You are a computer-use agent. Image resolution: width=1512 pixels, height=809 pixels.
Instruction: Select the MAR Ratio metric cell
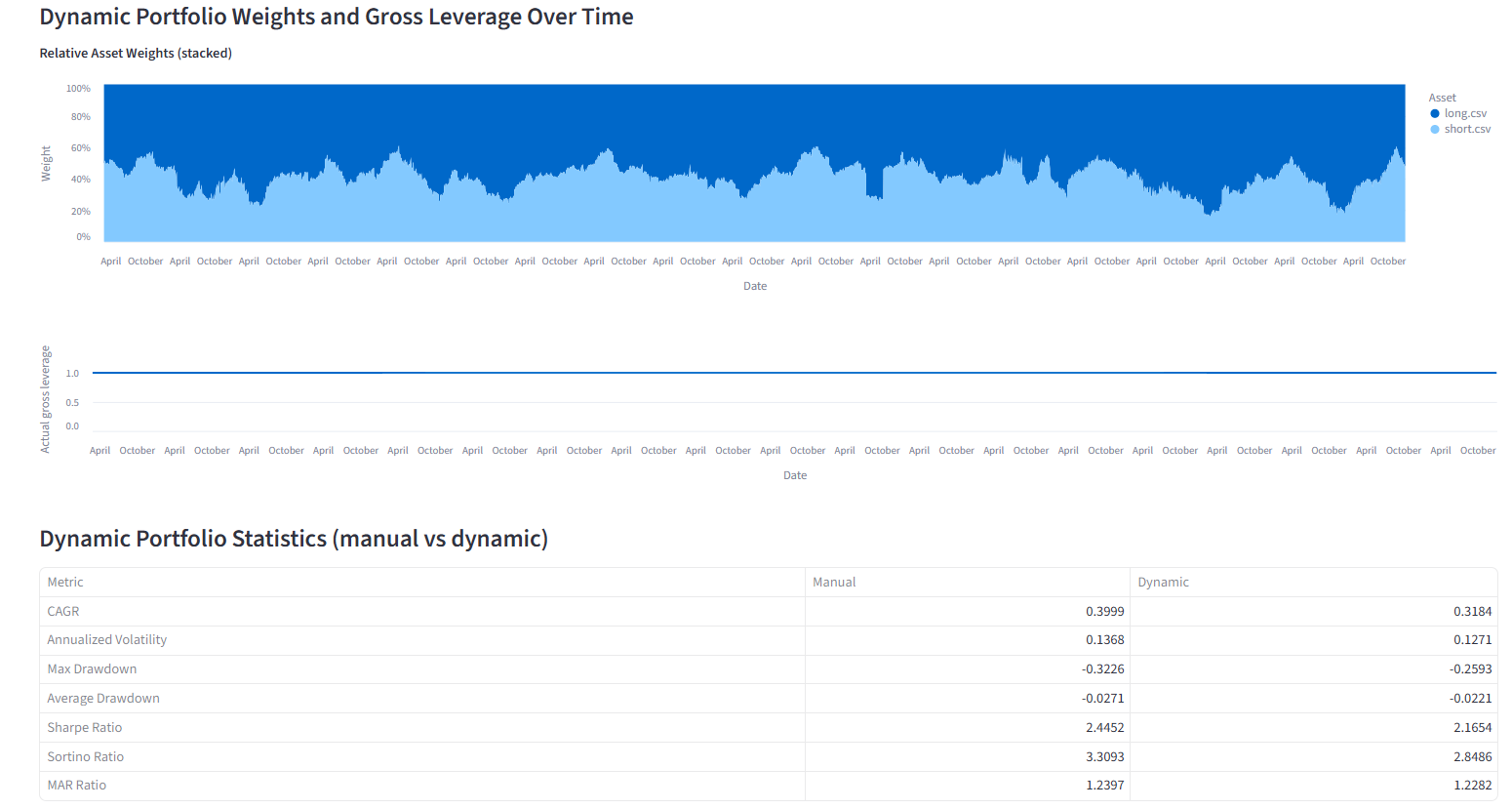(422, 786)
